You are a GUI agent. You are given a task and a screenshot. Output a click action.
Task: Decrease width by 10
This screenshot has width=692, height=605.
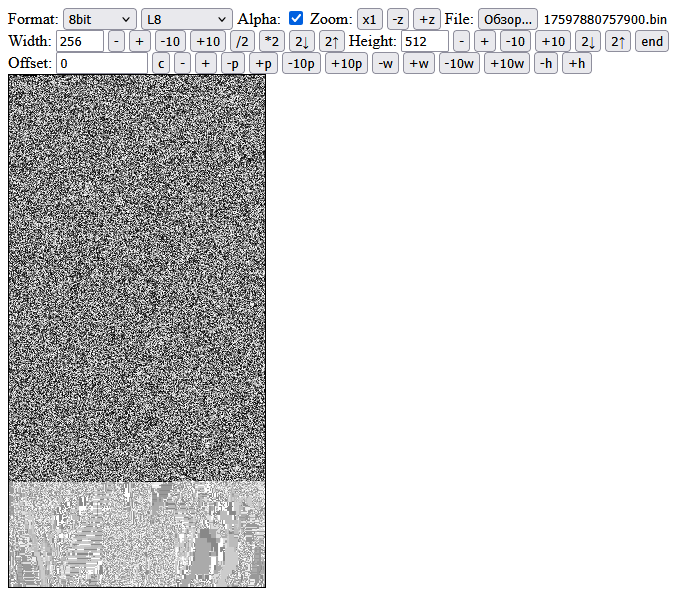170,41
